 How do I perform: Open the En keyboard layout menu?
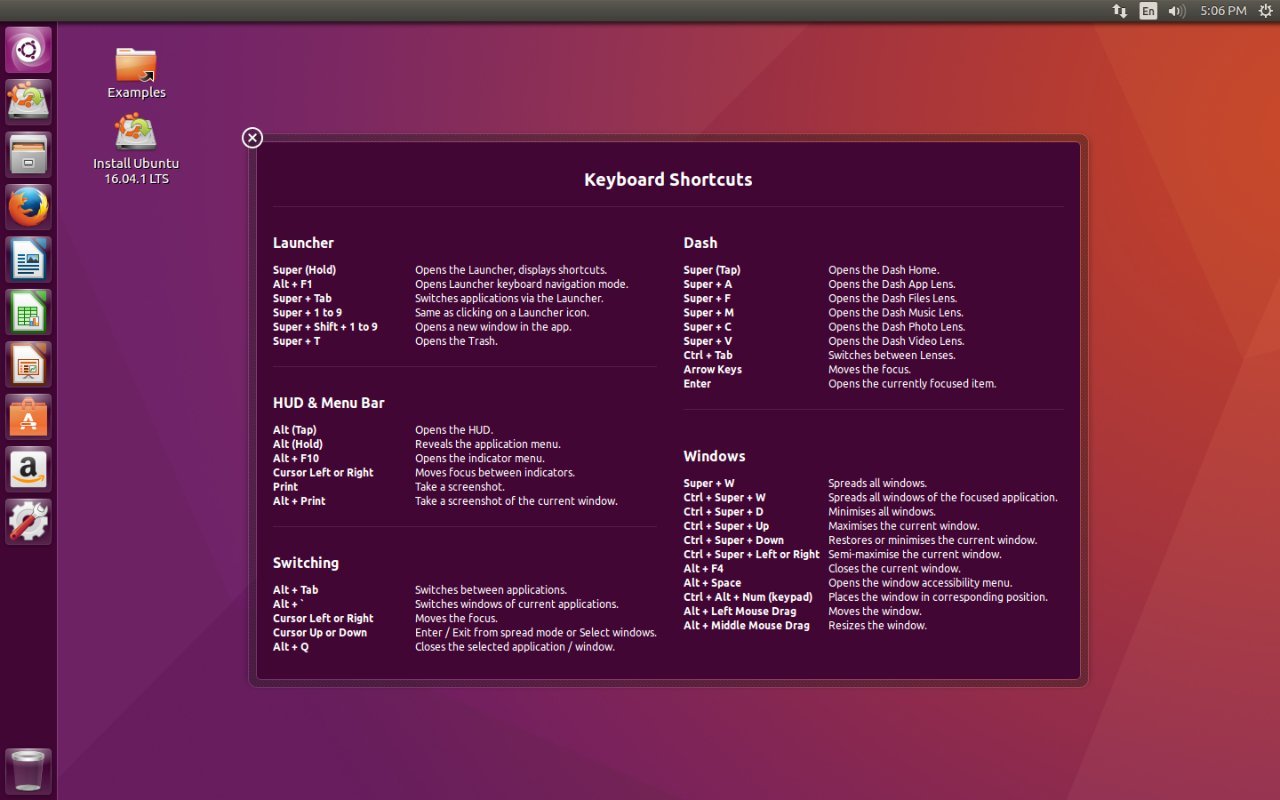coord(1148,11)
